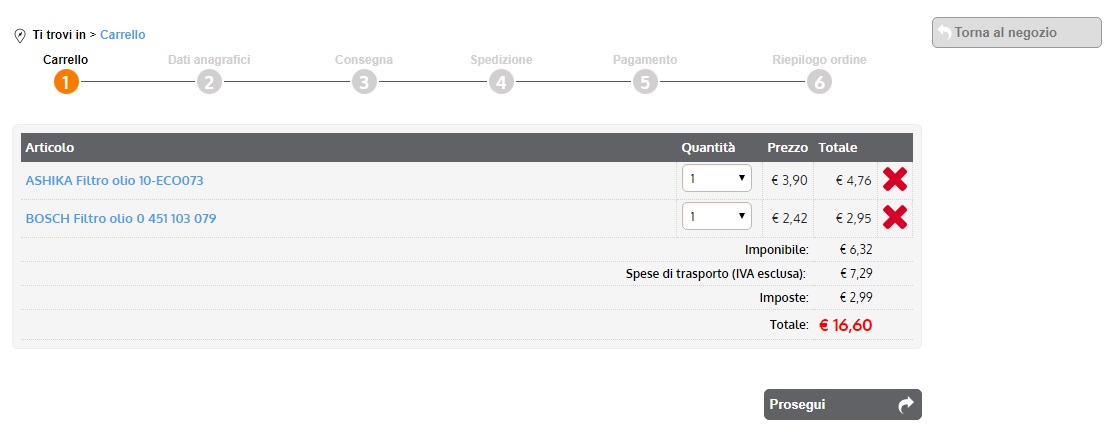Viewport: 1112px width, 434px height.
Task: Select the Riepilogo ordine step label
Action: (x=819, y=60)
